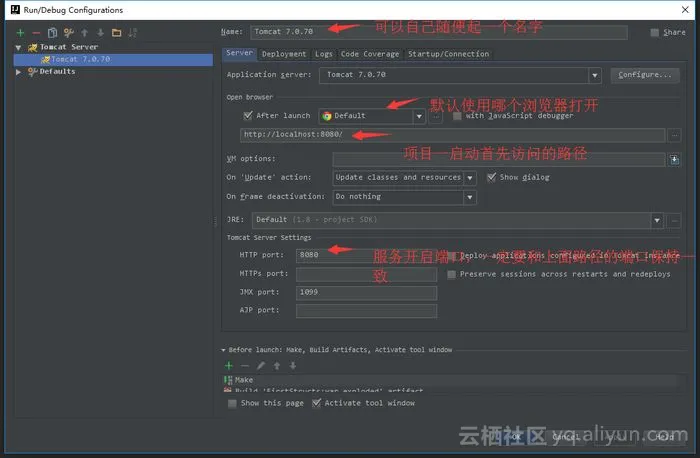Image resolution: width=700 pixels, height=458 pixels.
Task: Add a before-launch task with plus icon
Action: pos(229,366)
